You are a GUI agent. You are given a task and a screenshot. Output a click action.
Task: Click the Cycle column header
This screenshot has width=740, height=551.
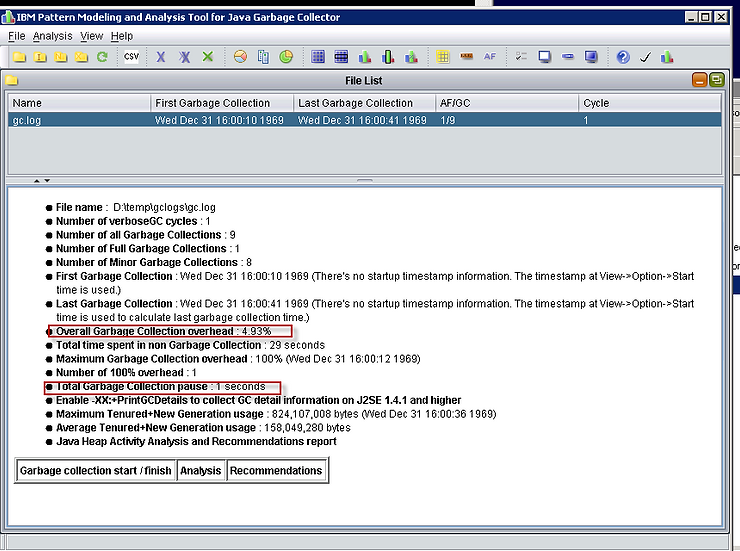pos(650,103)
